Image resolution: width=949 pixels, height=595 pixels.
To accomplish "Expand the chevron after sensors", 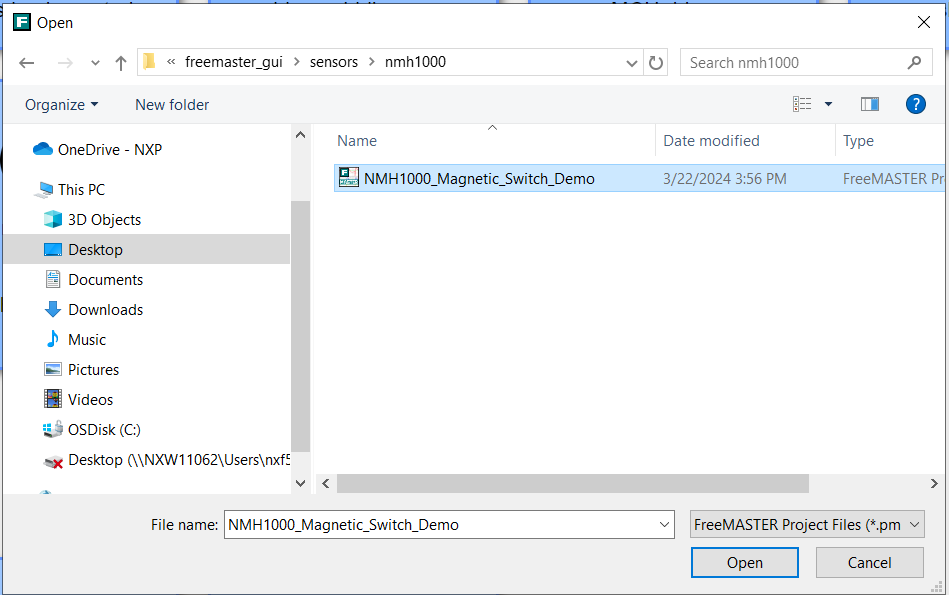I will click(x=372, y=62).
